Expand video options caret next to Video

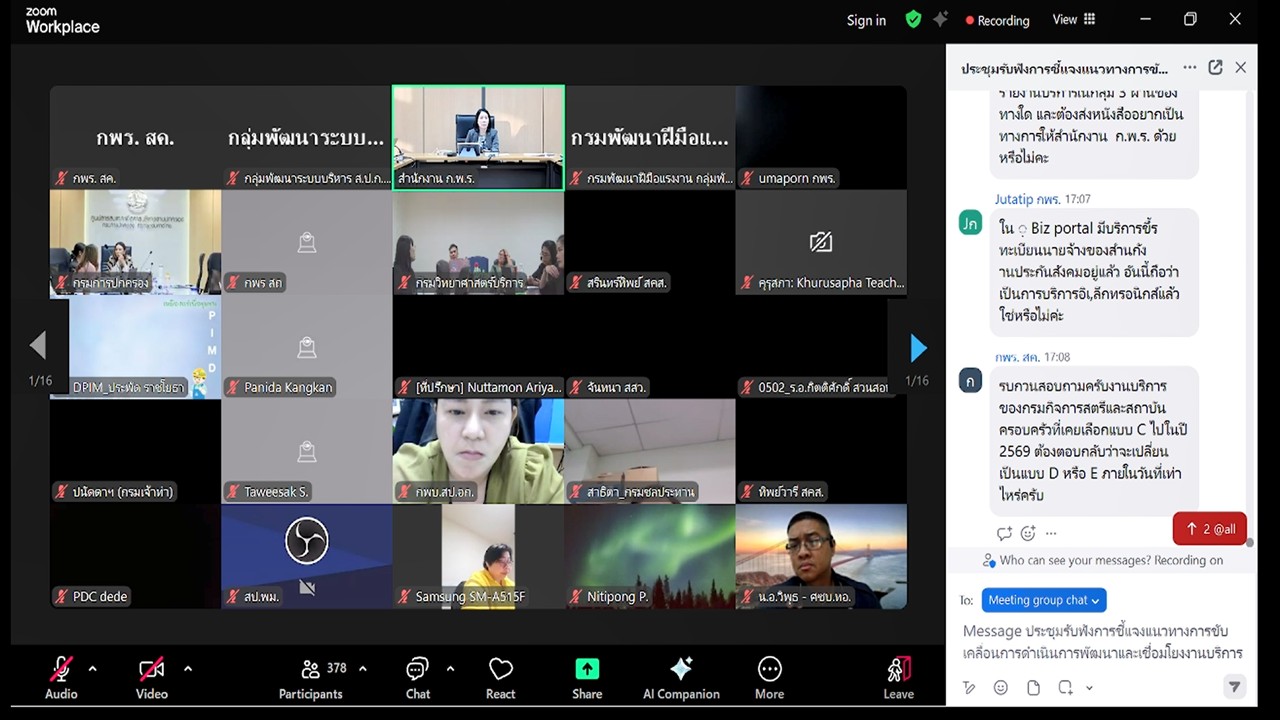click(187, 669)
